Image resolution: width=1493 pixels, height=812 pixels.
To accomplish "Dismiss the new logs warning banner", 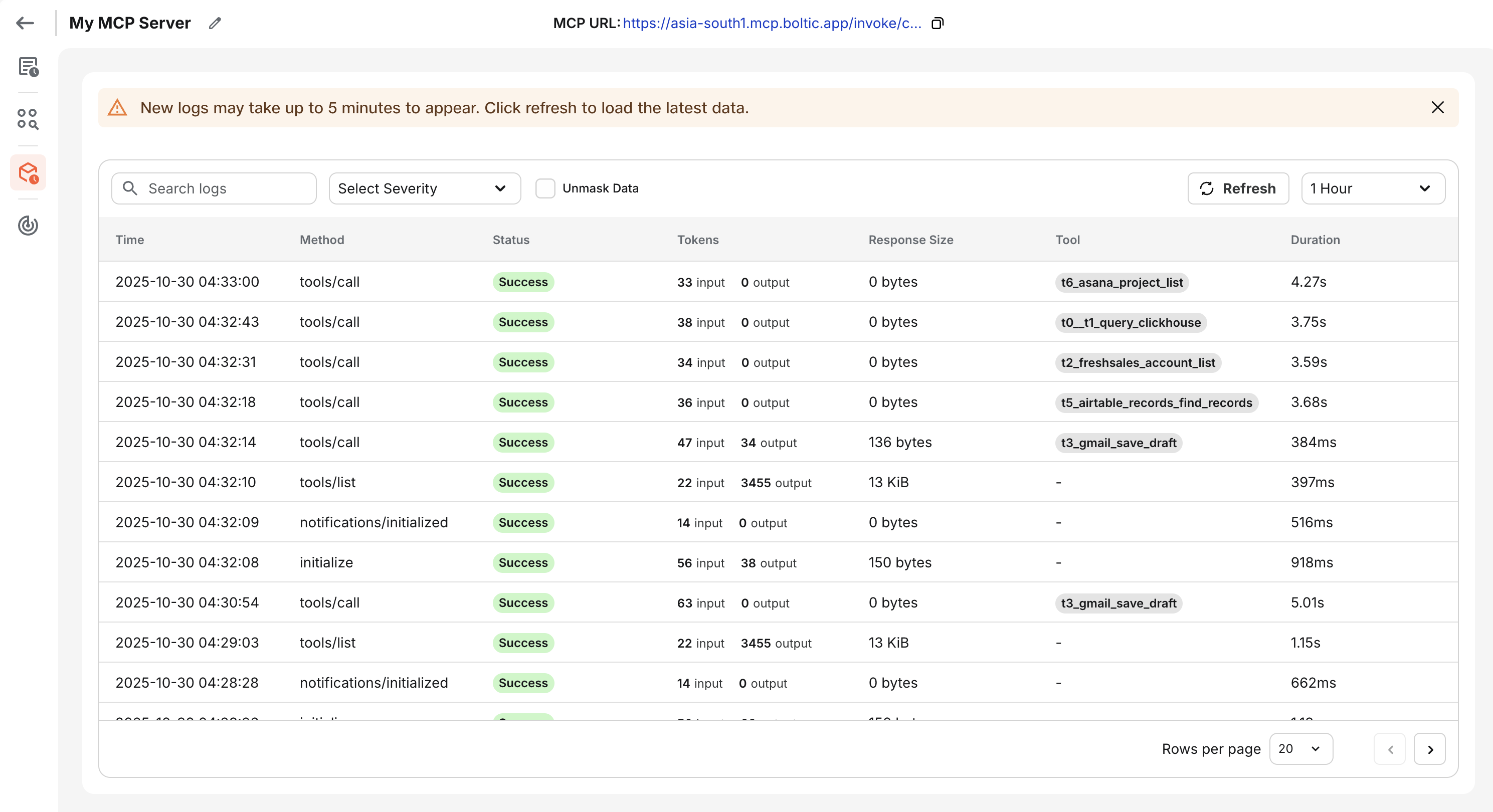I will [x=1437, y=108].
